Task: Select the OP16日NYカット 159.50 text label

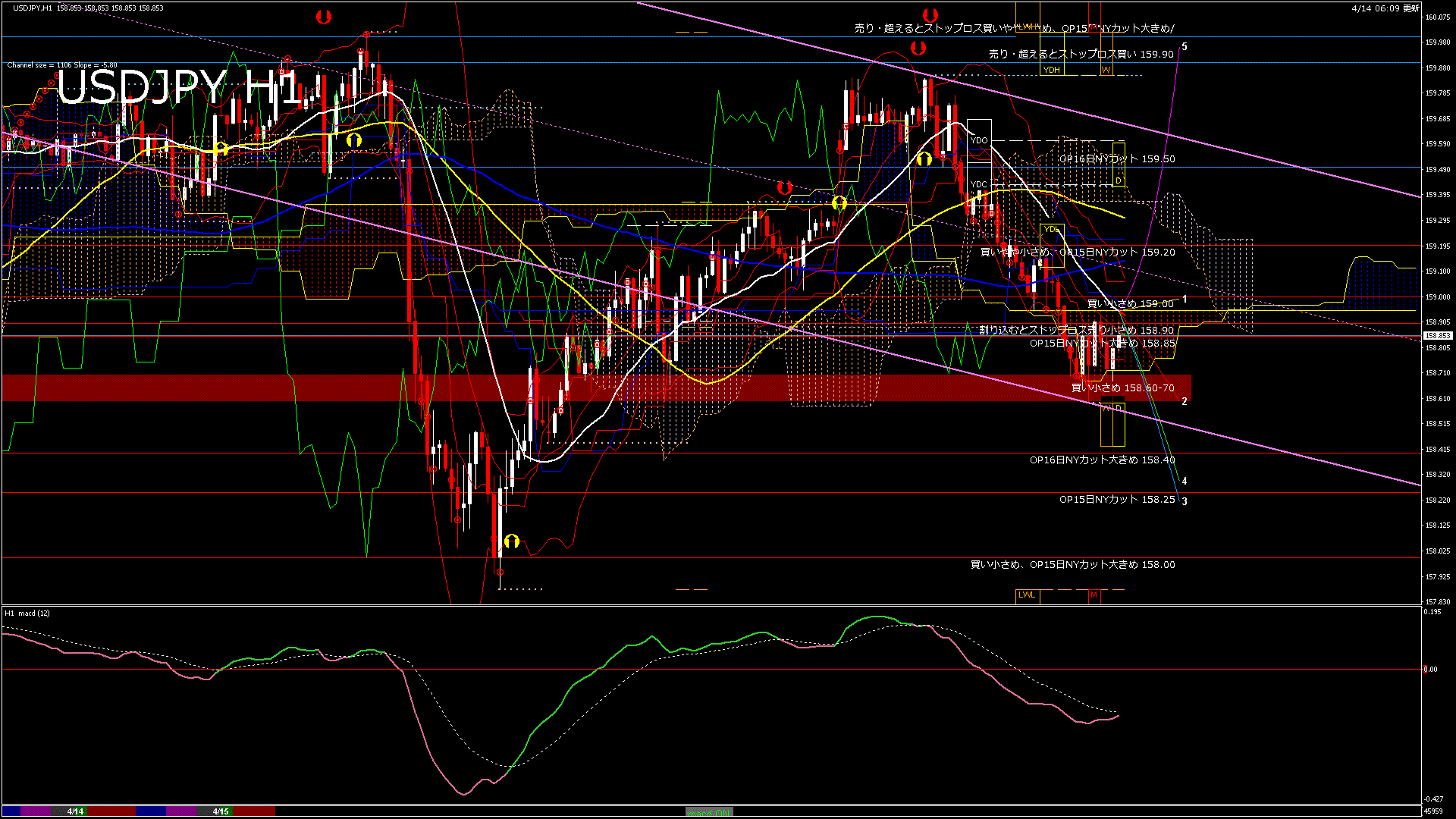Action: 1117,159
